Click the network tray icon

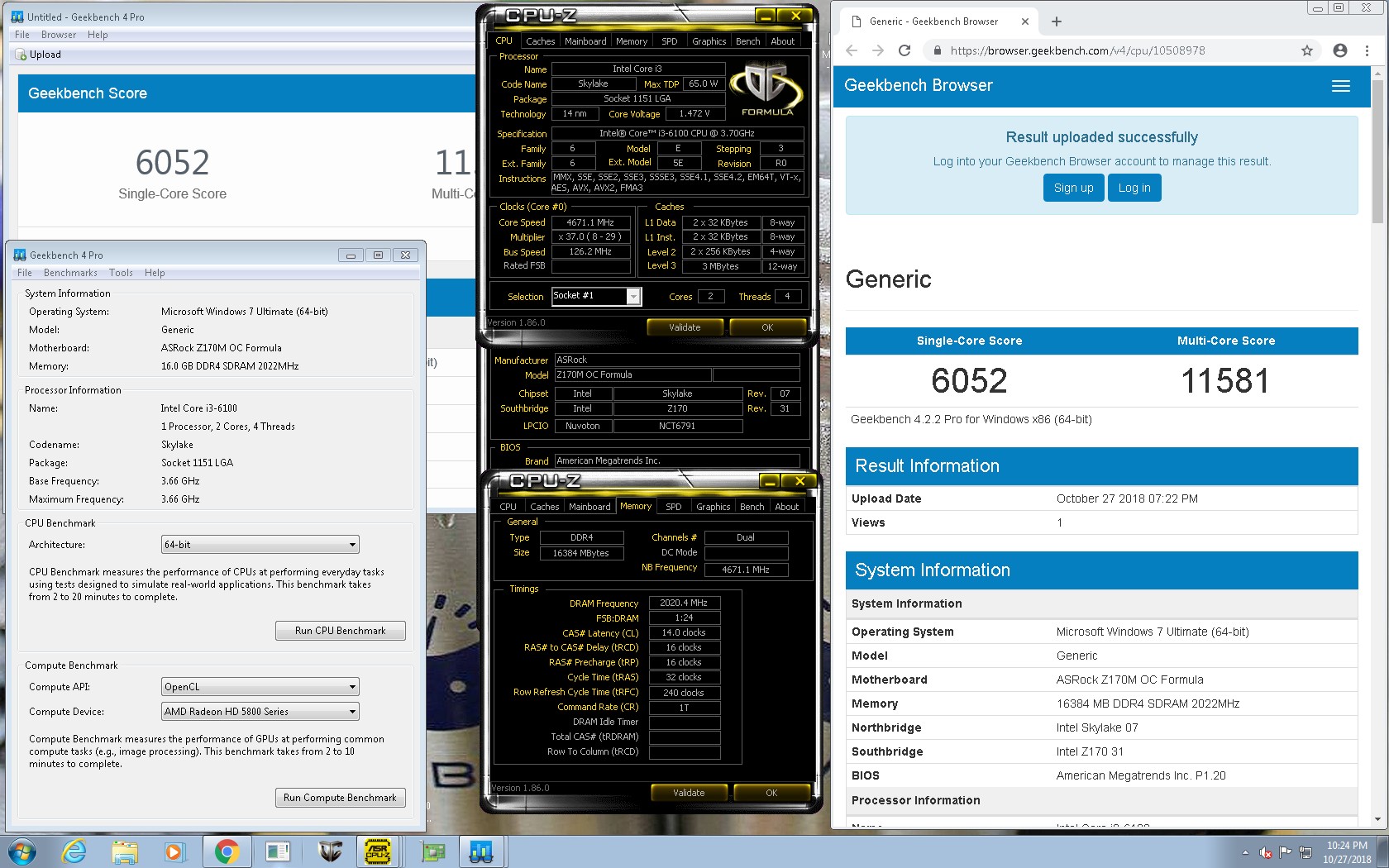coord(1305,852)
